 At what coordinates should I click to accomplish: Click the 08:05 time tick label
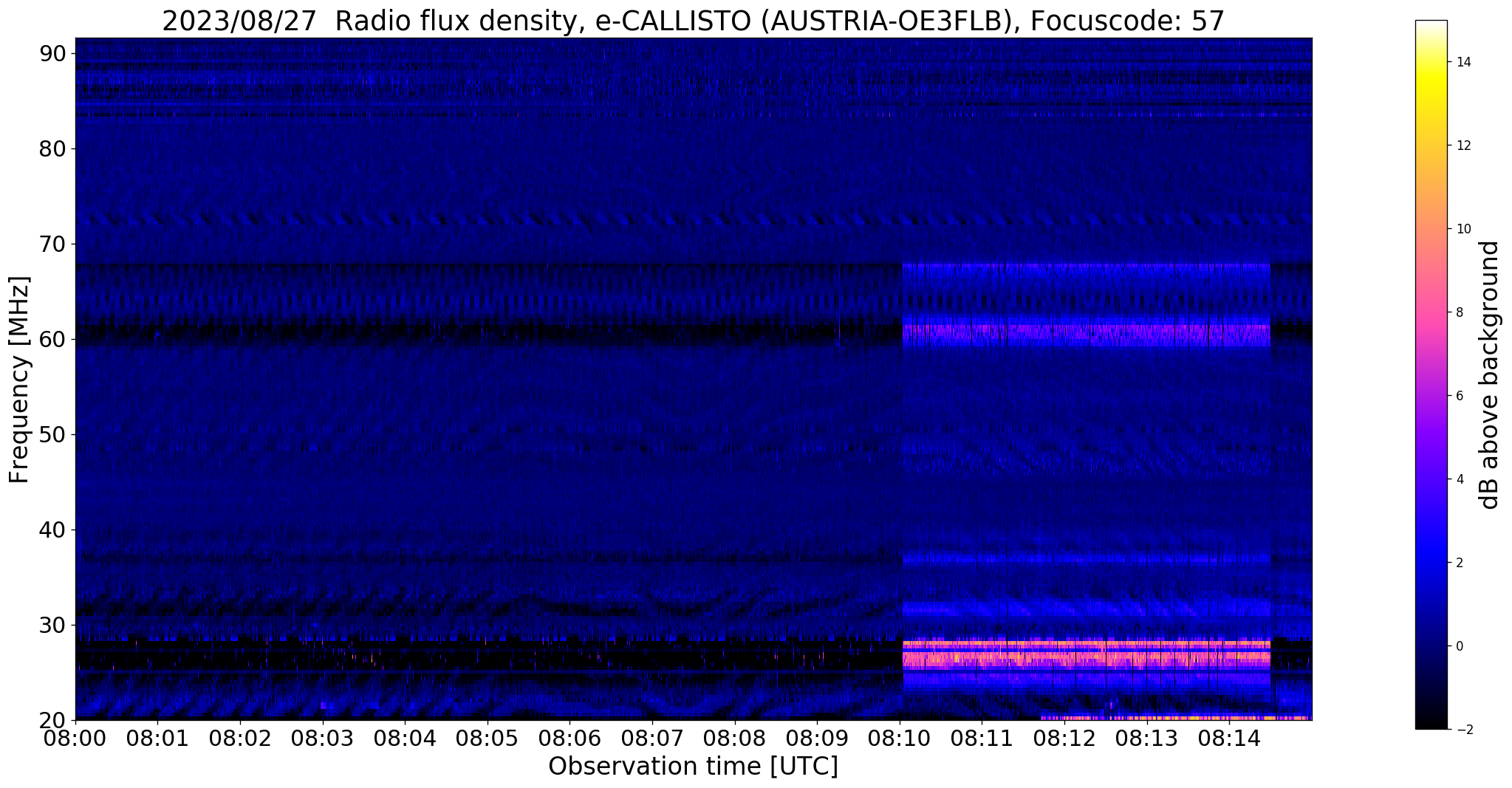(x=488, y=738)
